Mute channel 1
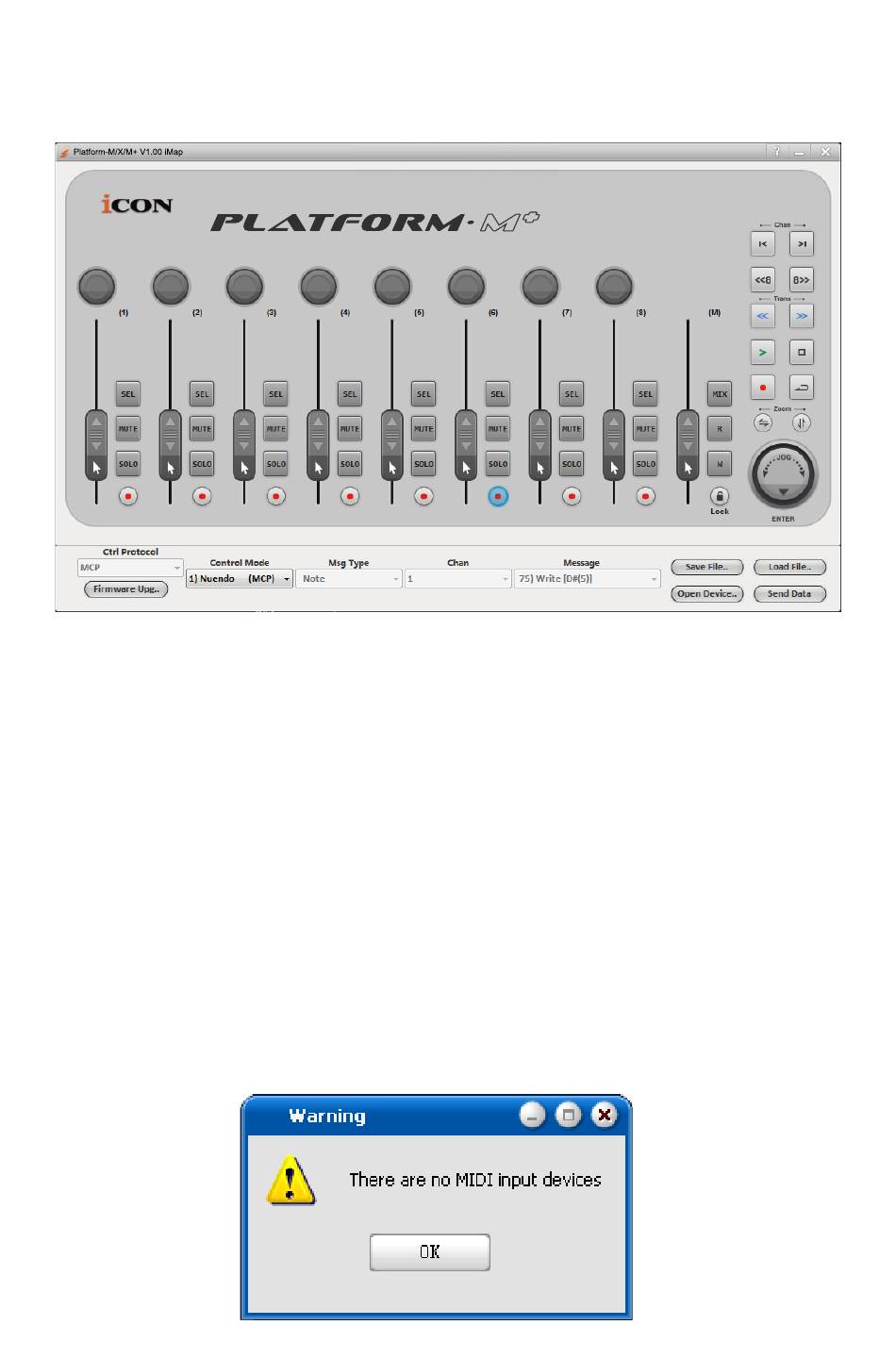This screenshot has width=896, height=1358. [128, 429]
